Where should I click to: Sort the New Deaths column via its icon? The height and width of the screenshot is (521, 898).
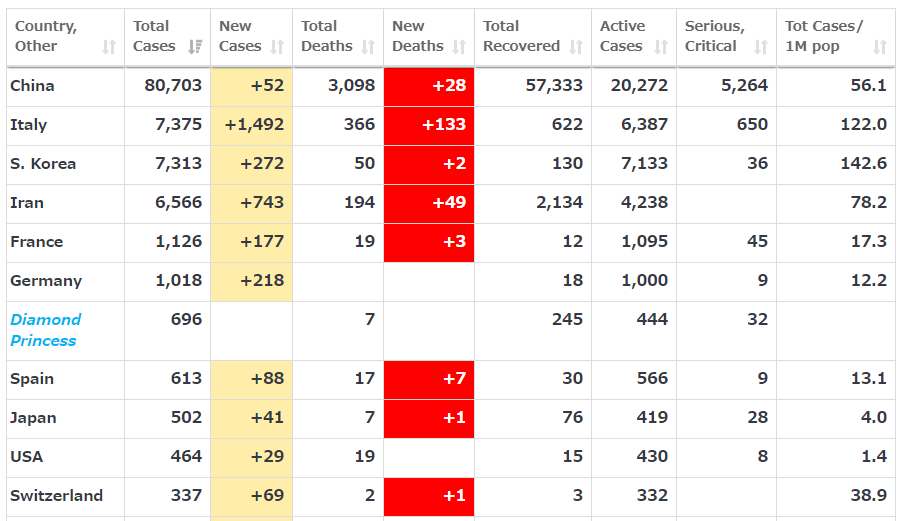point(459,47)
